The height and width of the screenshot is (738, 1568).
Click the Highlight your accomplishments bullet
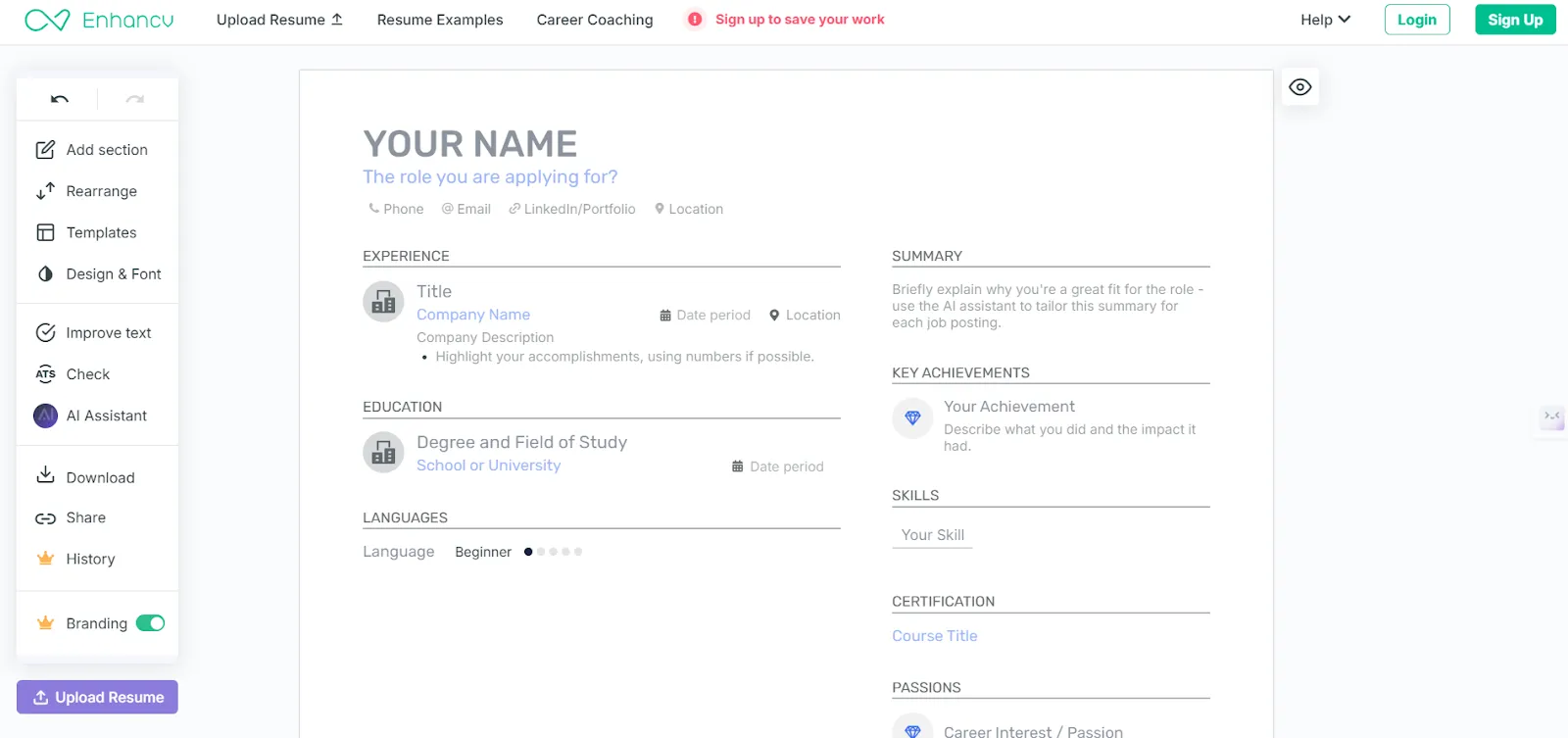(x=625, y=357)
